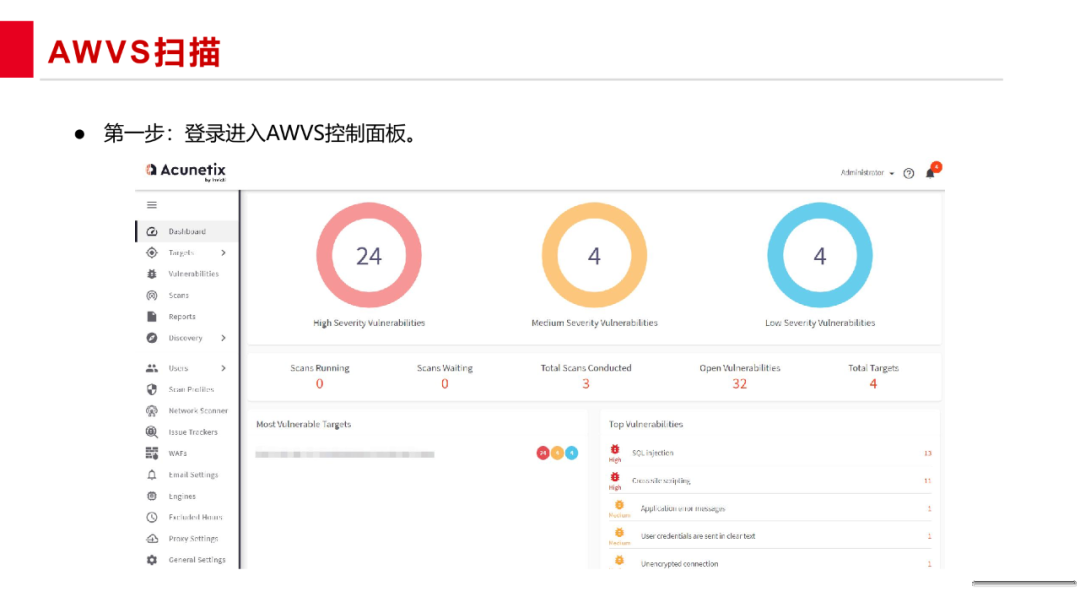Click the Acunetix logo
This screenshot has height=608, width=1080.
[185, 171]
